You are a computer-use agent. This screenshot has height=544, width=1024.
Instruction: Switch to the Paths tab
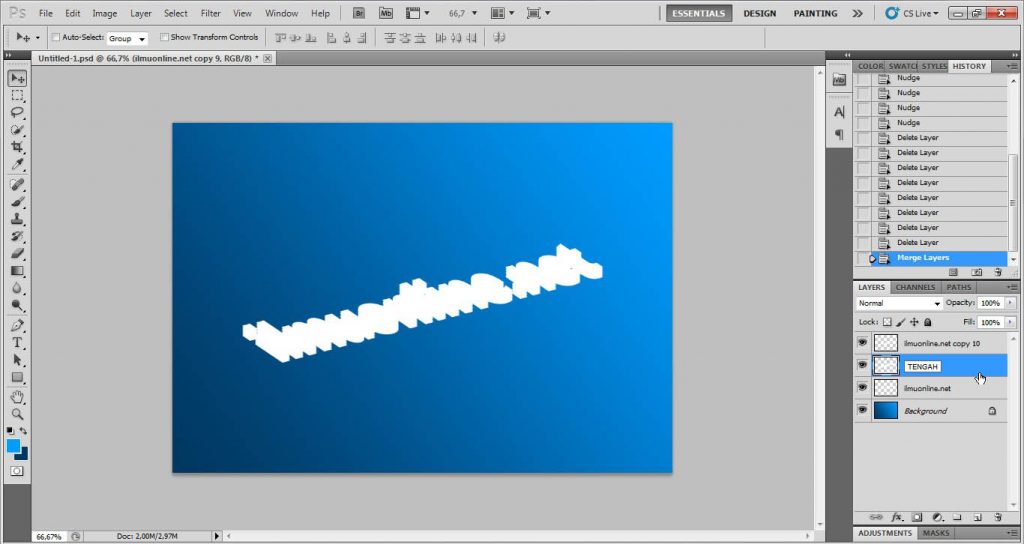click(959, 287)
